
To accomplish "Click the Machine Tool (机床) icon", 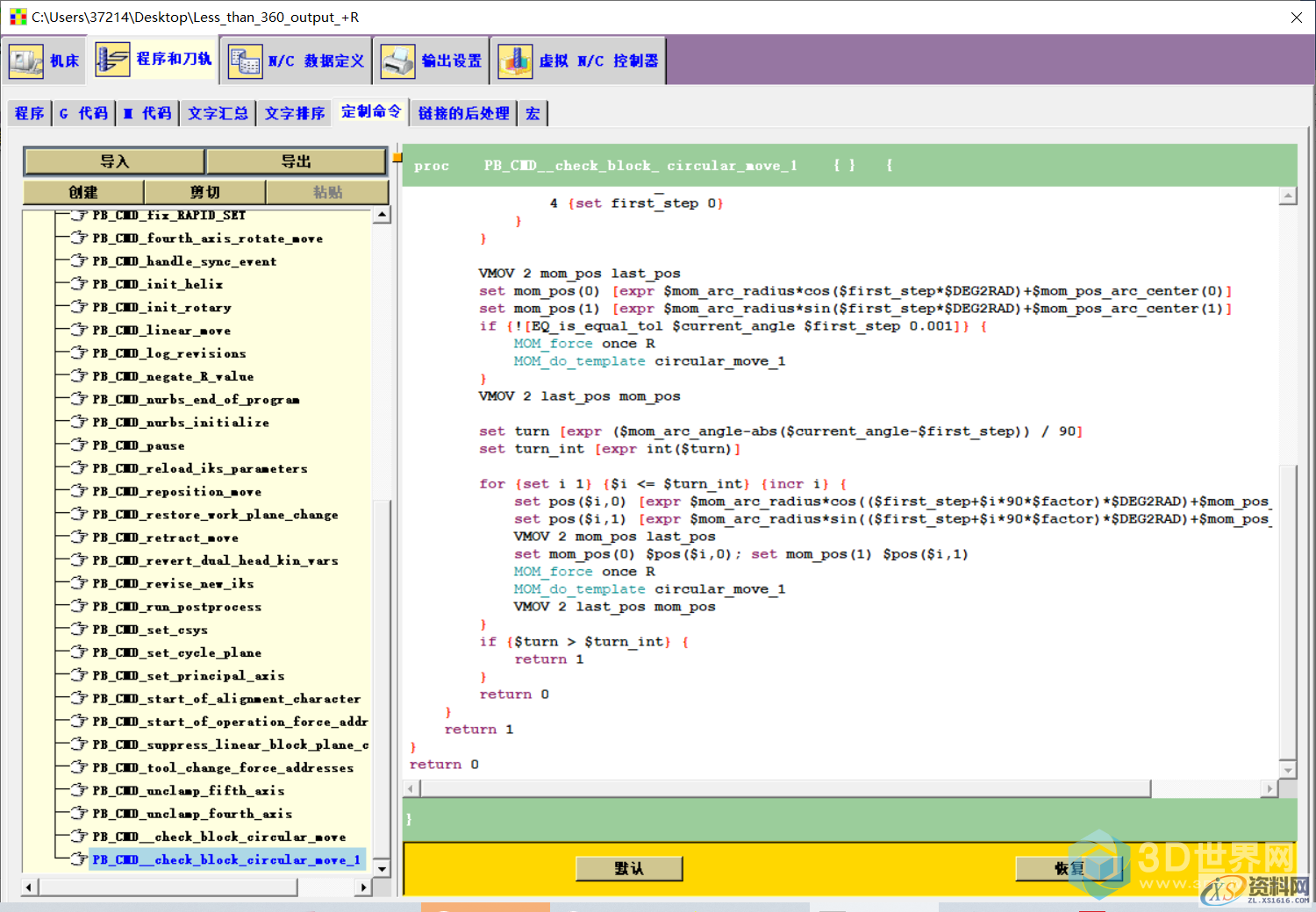I will [x=26, y=61].
